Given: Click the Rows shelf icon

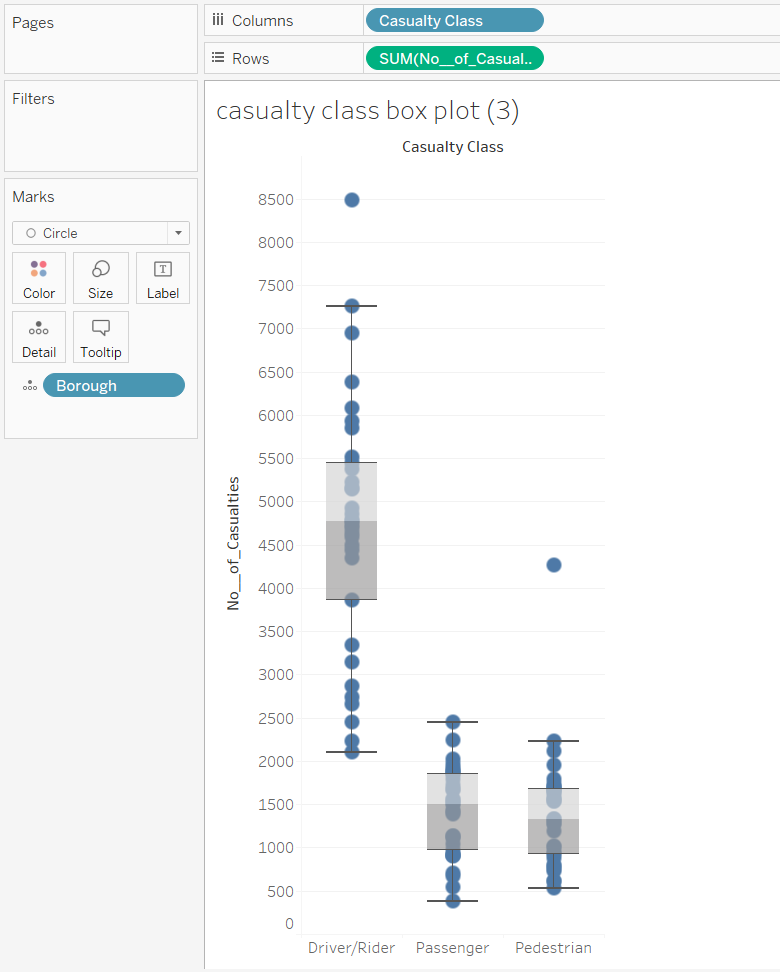Looking at the screenshot, I should (218, 58).
